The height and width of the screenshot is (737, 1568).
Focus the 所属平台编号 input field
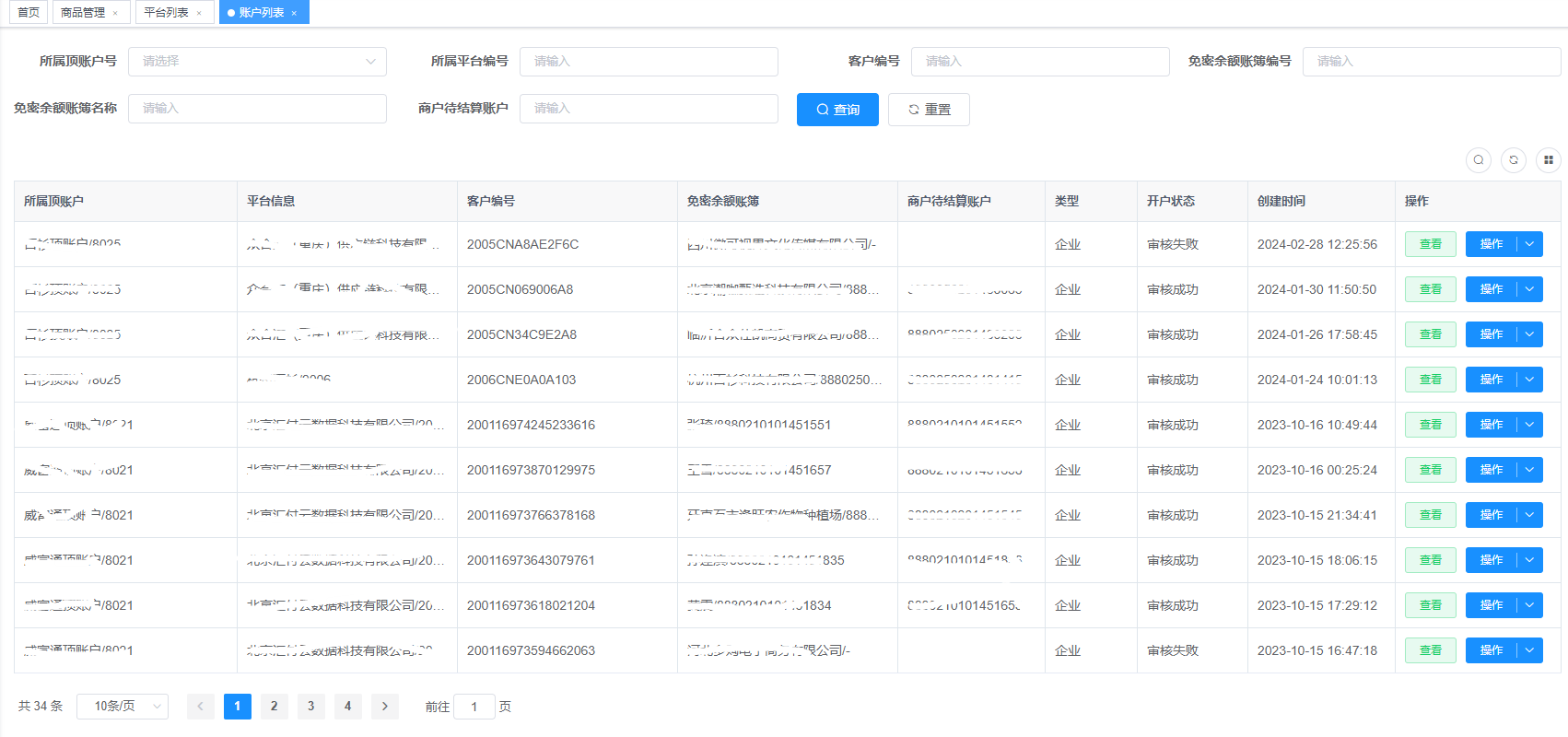(x=649, y=62)
